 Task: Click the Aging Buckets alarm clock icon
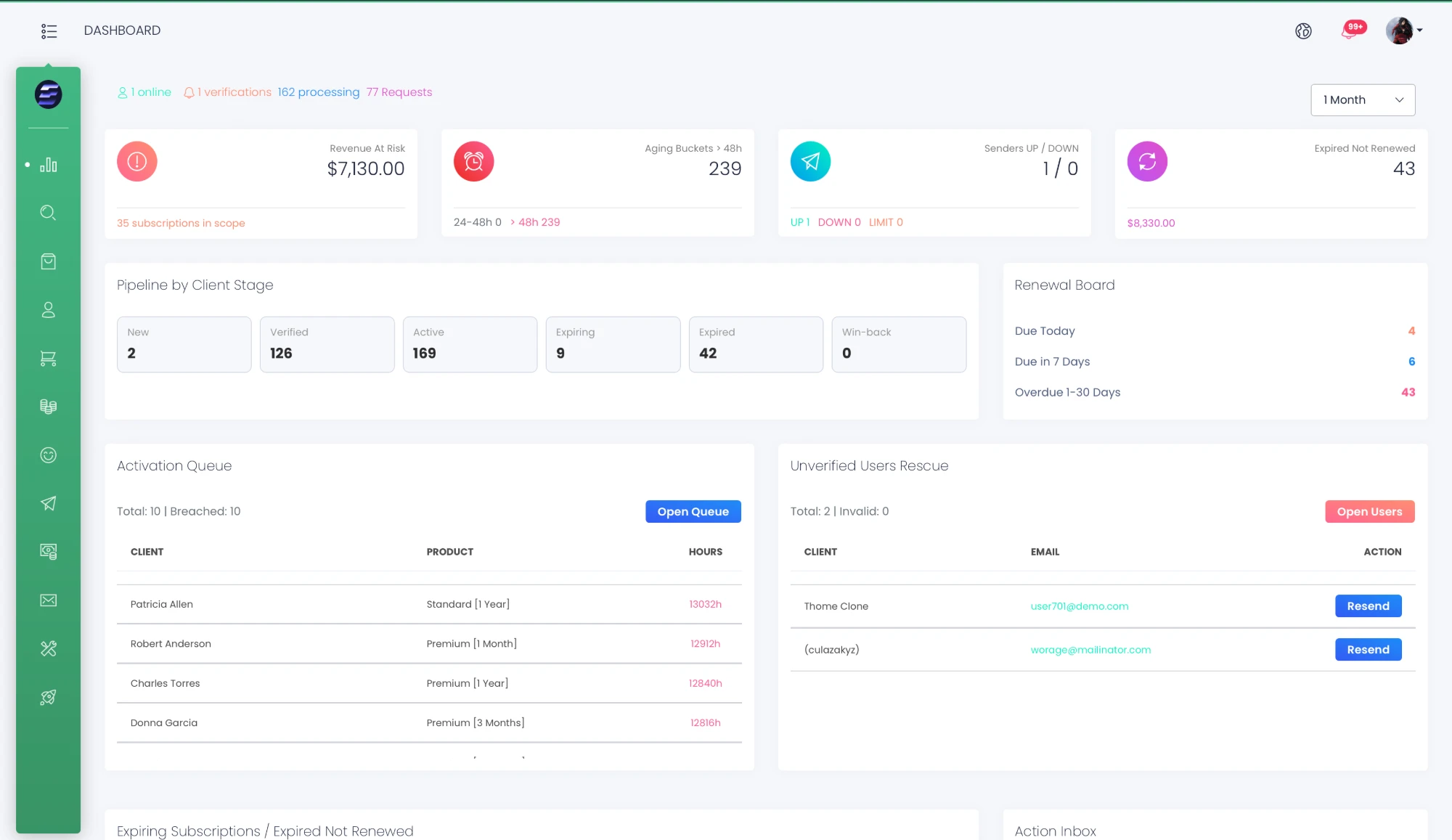click(474, 161)
